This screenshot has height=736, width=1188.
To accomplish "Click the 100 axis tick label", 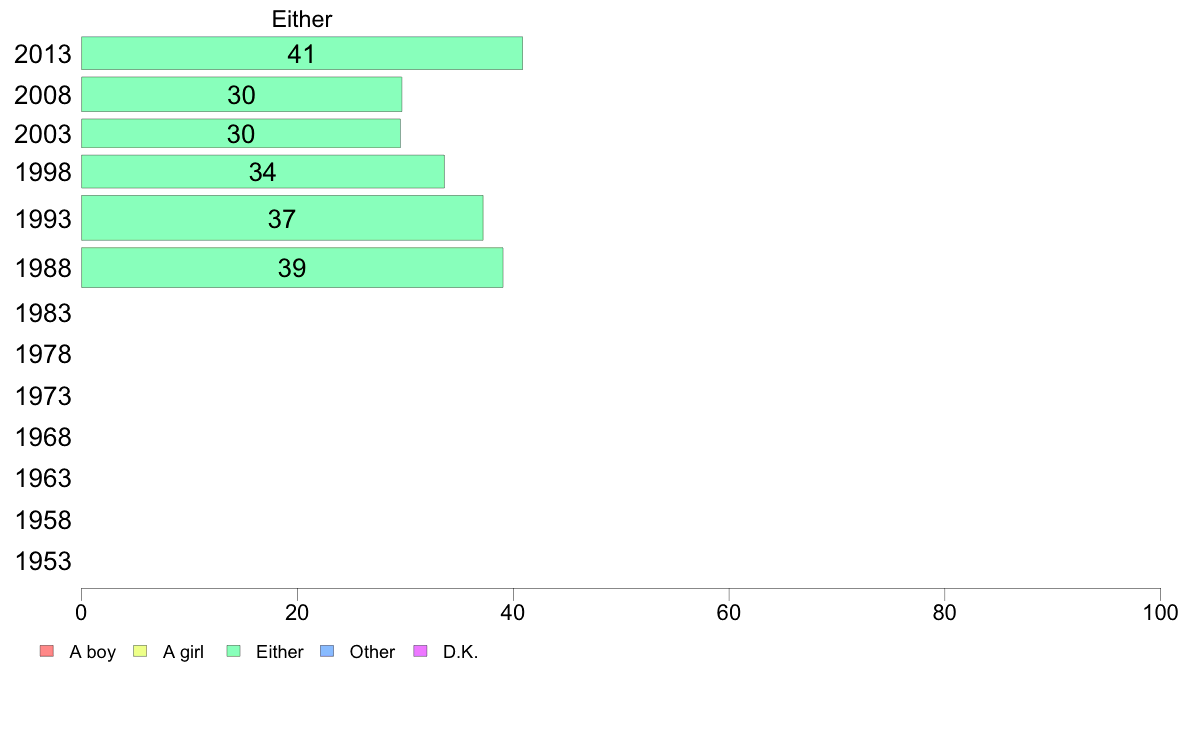I will 1160,612.
